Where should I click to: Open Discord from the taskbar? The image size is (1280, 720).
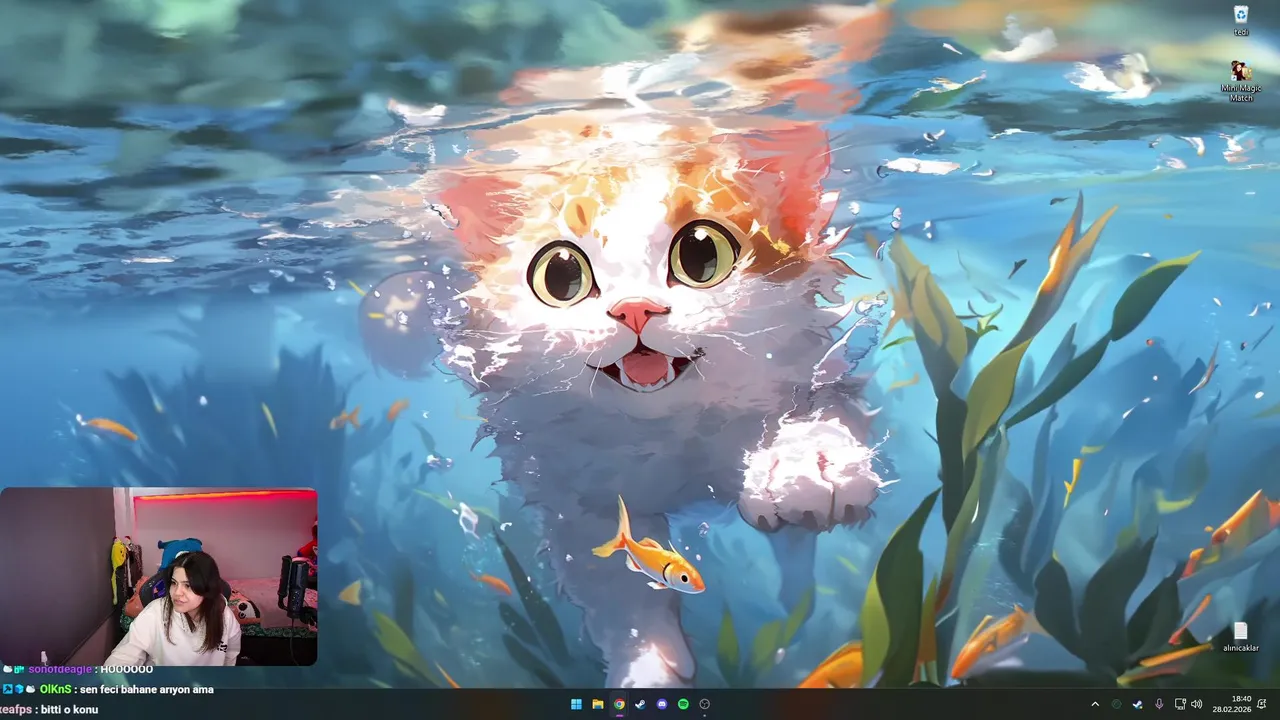pos(662,704)
